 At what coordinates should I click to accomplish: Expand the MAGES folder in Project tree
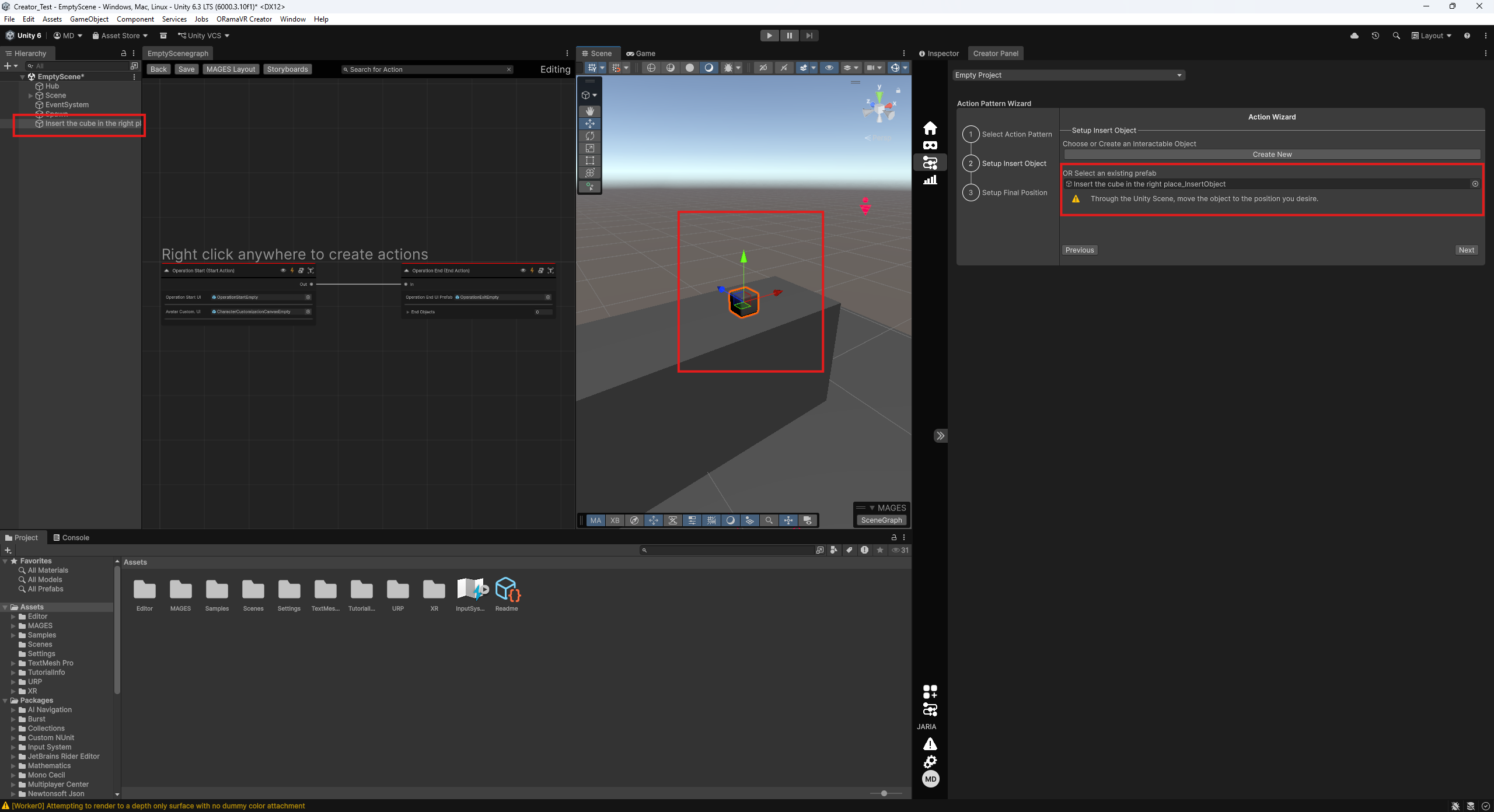(x=13, y=626)
